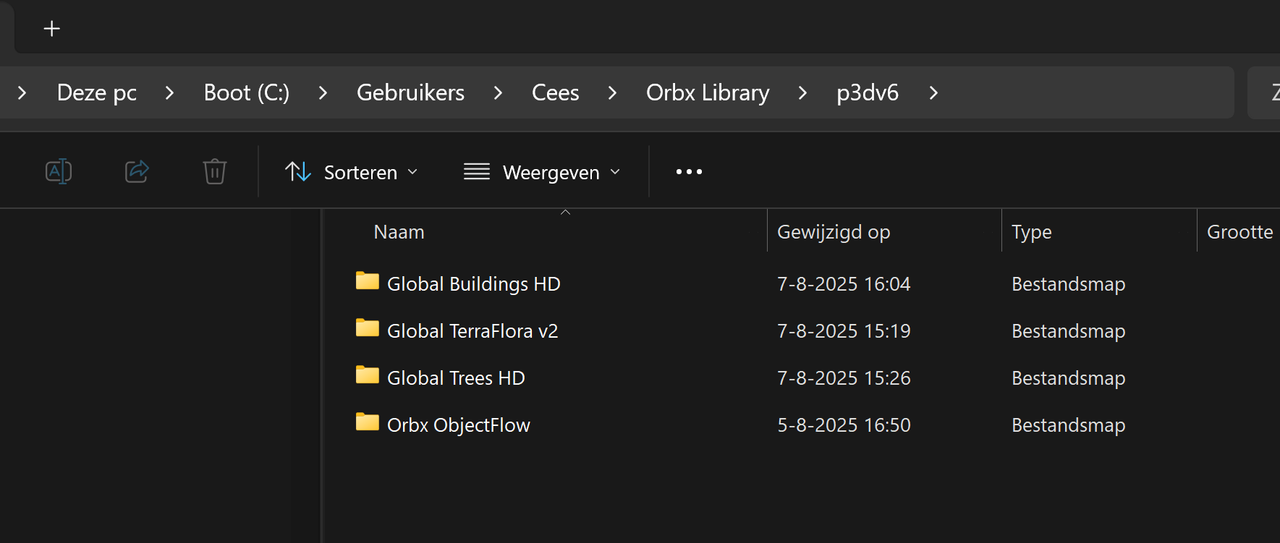Open the Weergeven dropdown menu

pyautogui.click(x=542, y=172)
